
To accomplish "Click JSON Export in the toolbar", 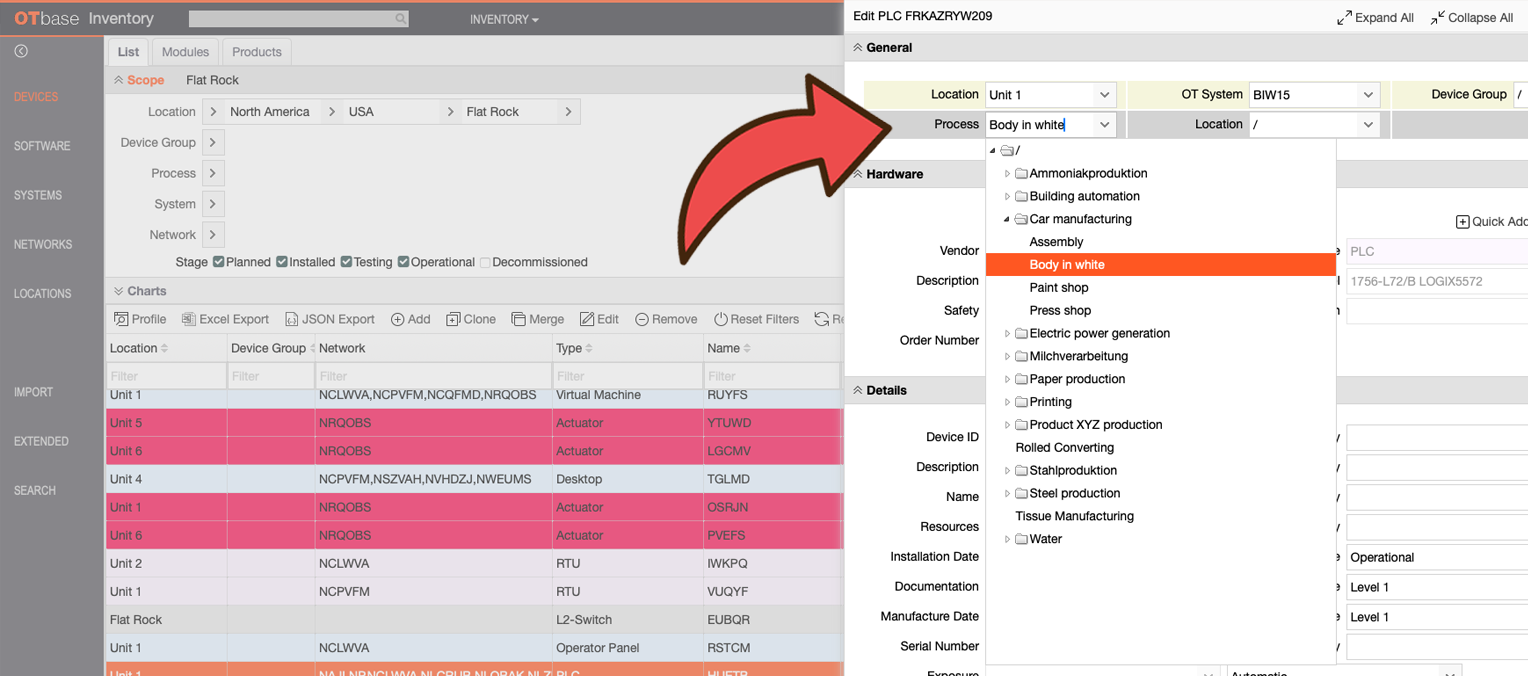I will pyautogui.click(x=330, y=319).
